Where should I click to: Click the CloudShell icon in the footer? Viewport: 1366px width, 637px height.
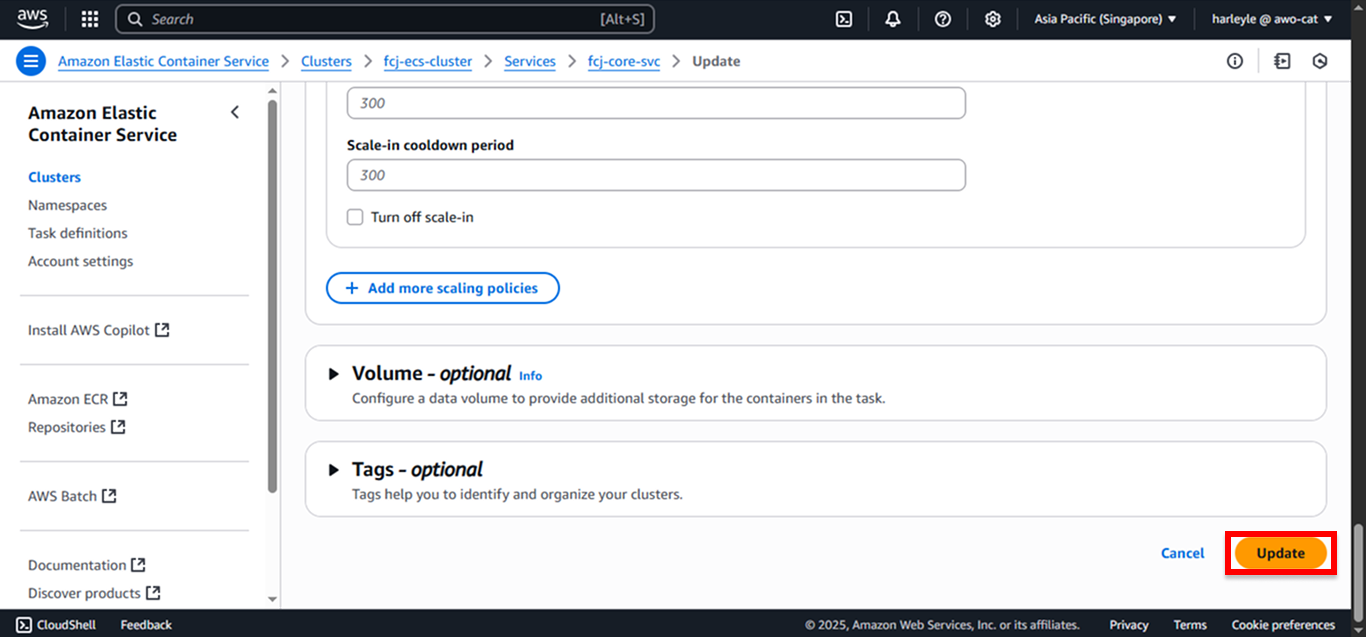click(x=24, y=625)
